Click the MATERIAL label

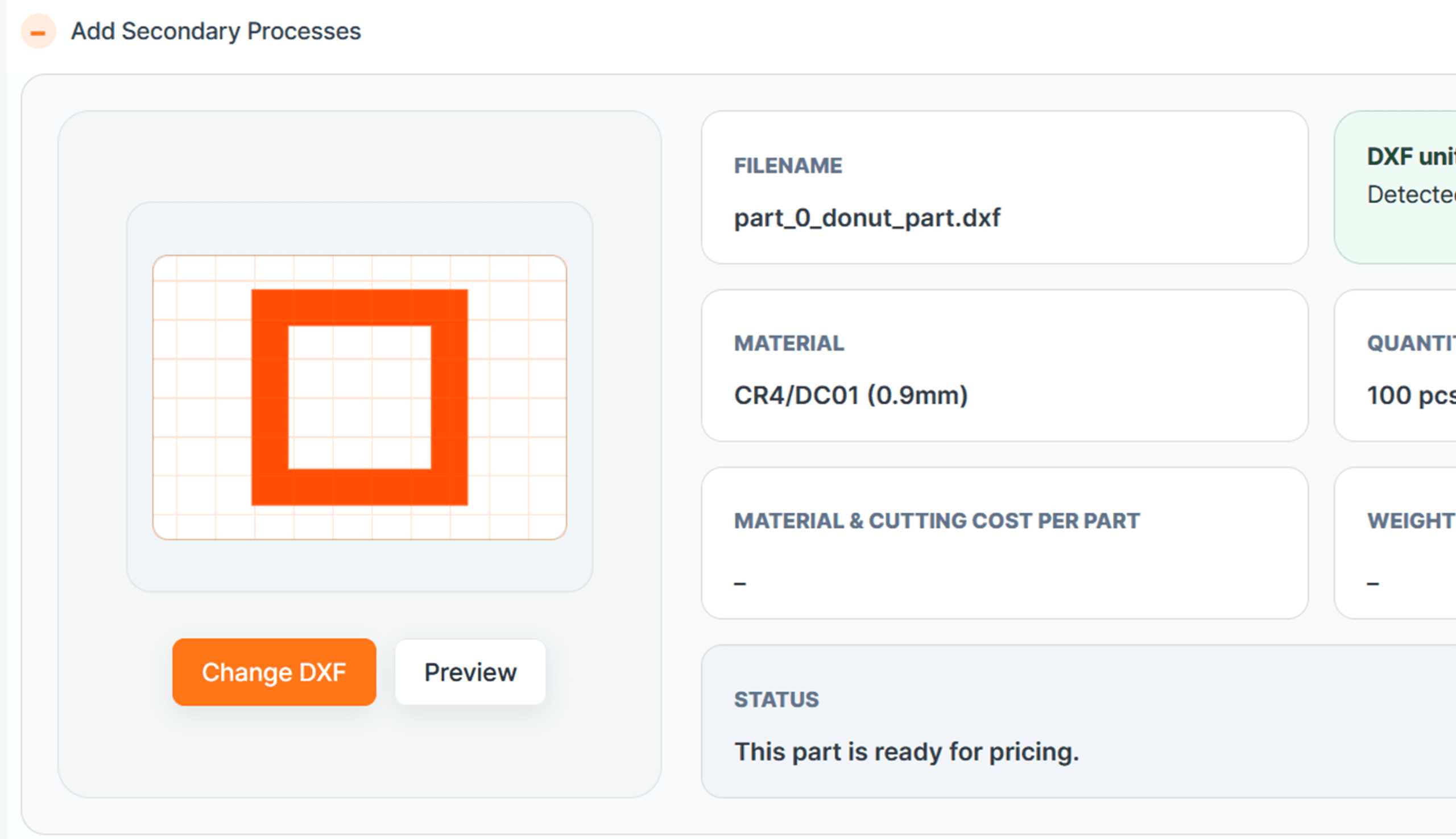(x=789, y=343)
